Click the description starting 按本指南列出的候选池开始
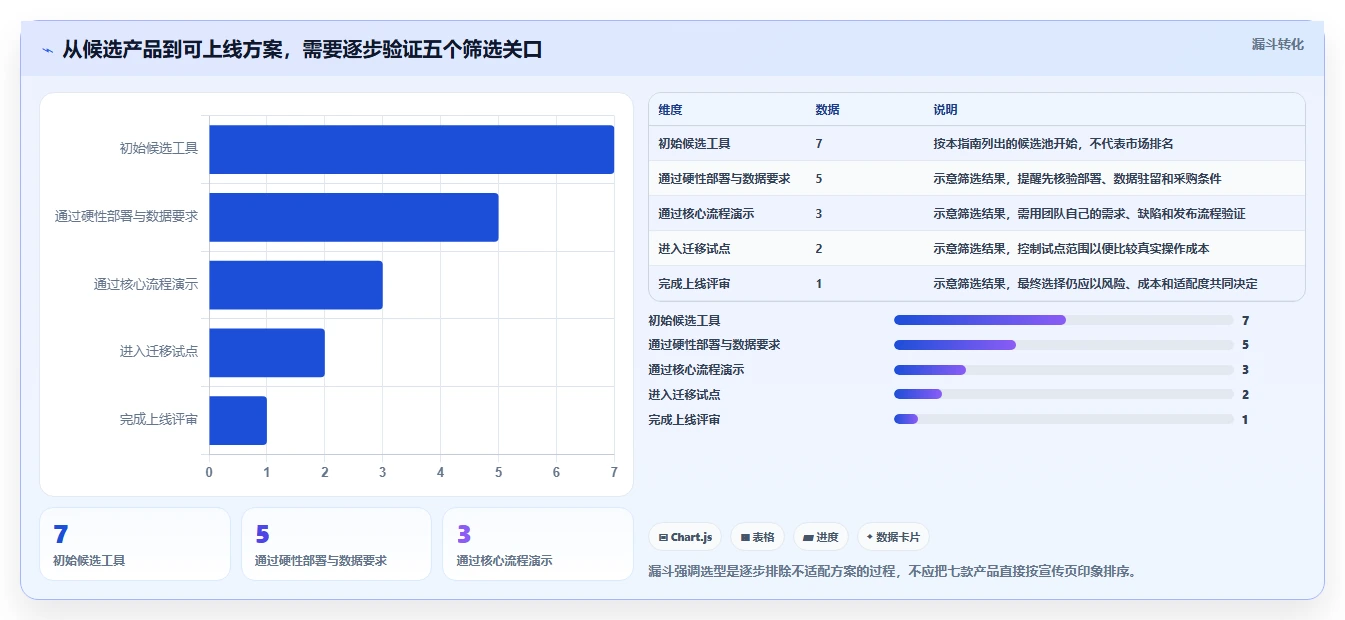 (x=1053, y=144)
